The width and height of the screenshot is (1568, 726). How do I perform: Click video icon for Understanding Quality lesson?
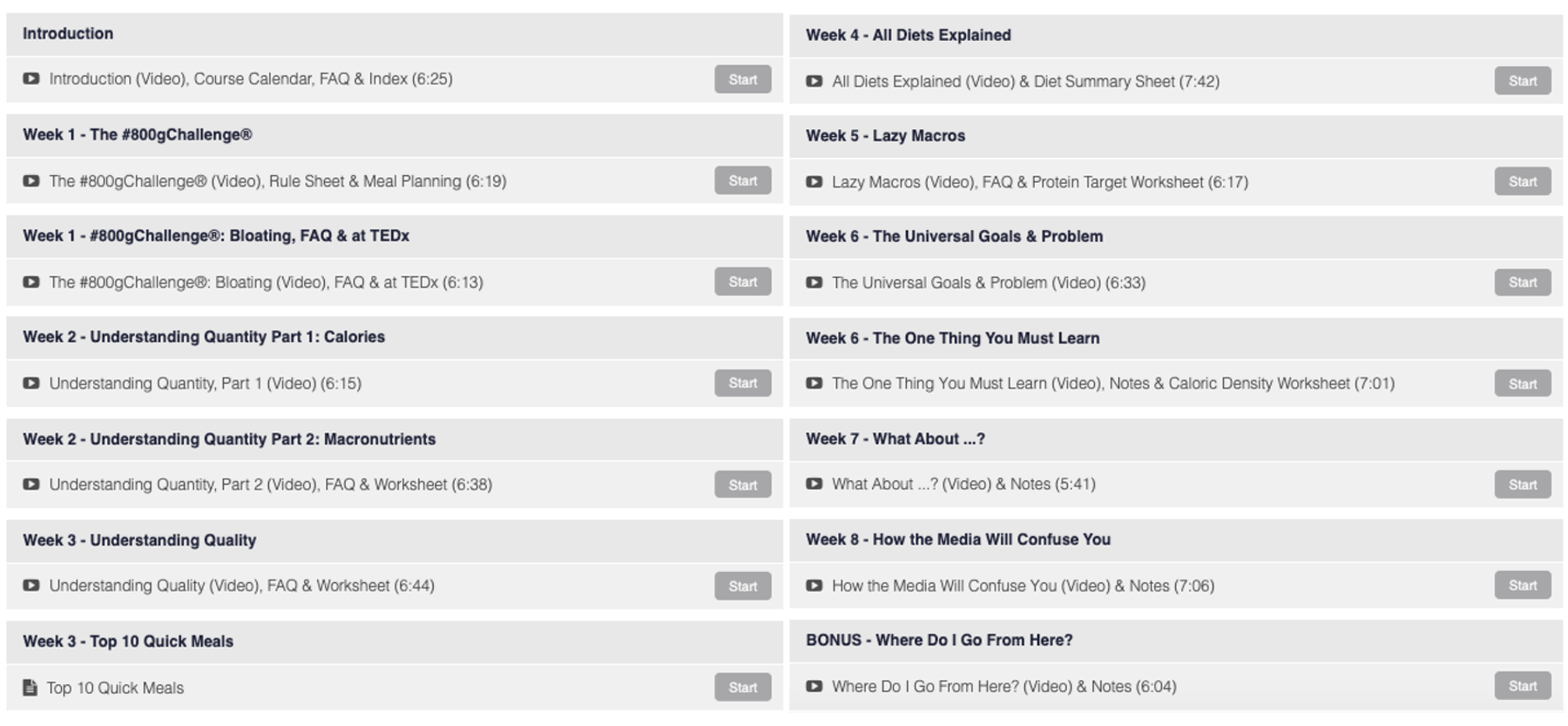[x=31, y=586]
